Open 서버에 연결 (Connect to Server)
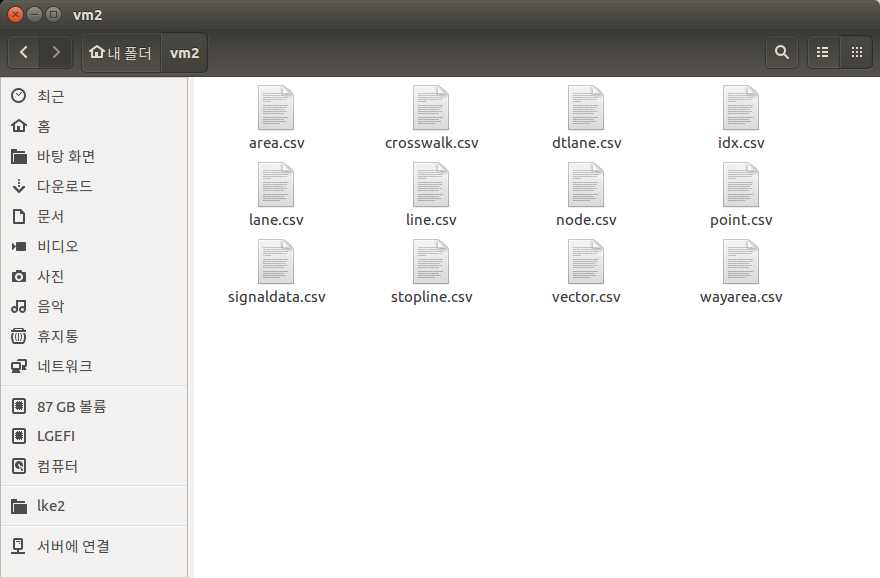Viewport: 880px width, 578px height. [x=94, y=546]
